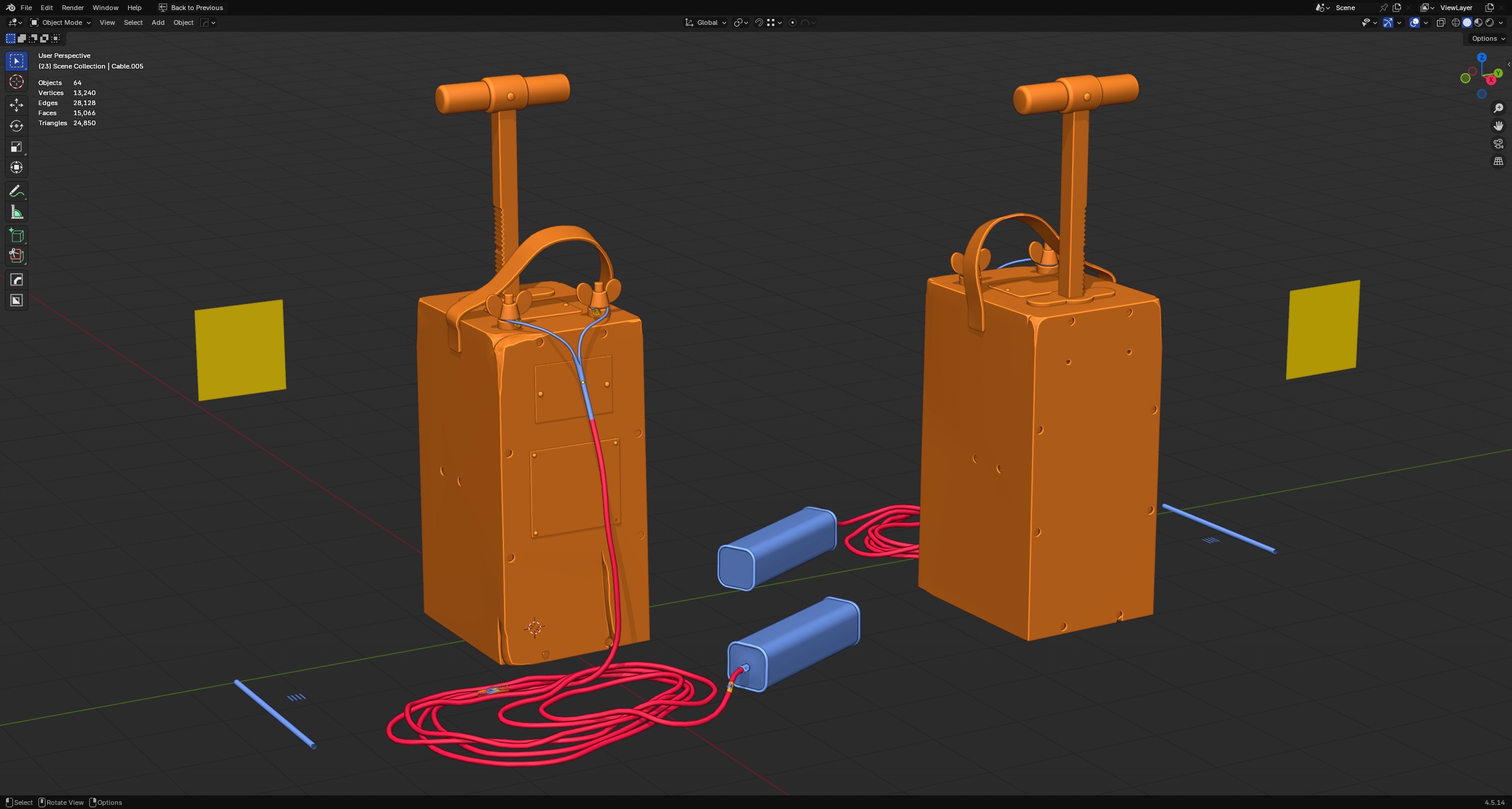The height and width of the screenshot is (809, 1512).
Task: Toggle snapping magnet icon
Action: 760,22
